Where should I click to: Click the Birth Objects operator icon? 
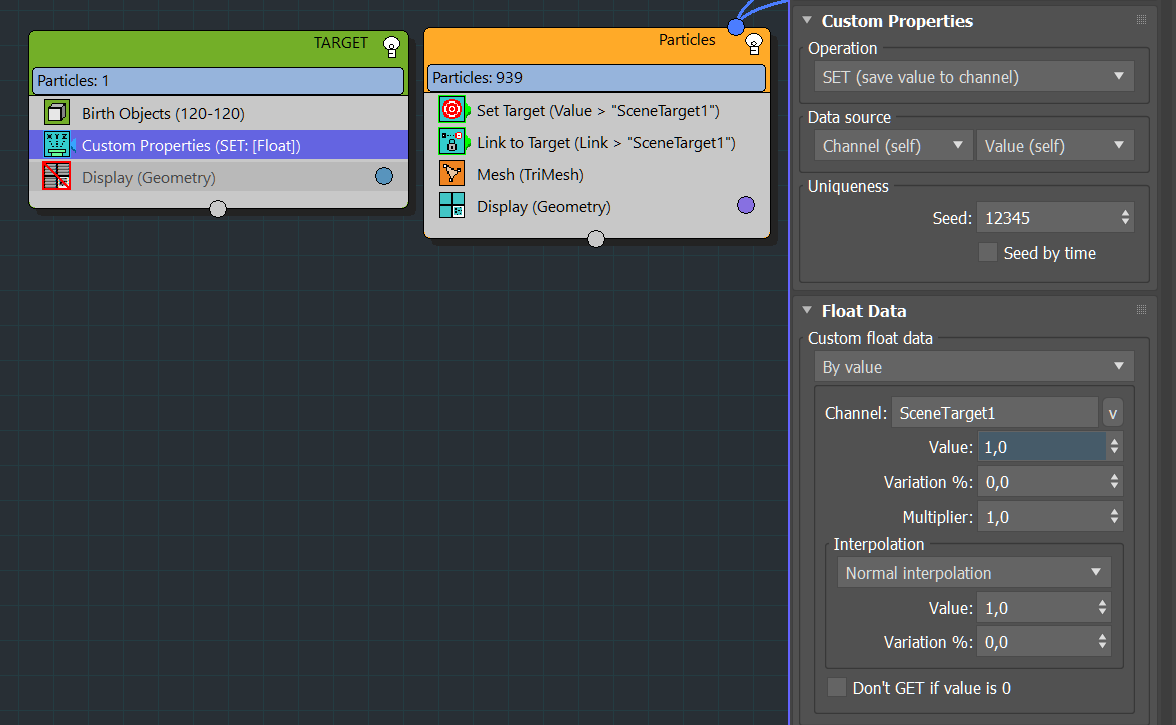tap(56, 113)
